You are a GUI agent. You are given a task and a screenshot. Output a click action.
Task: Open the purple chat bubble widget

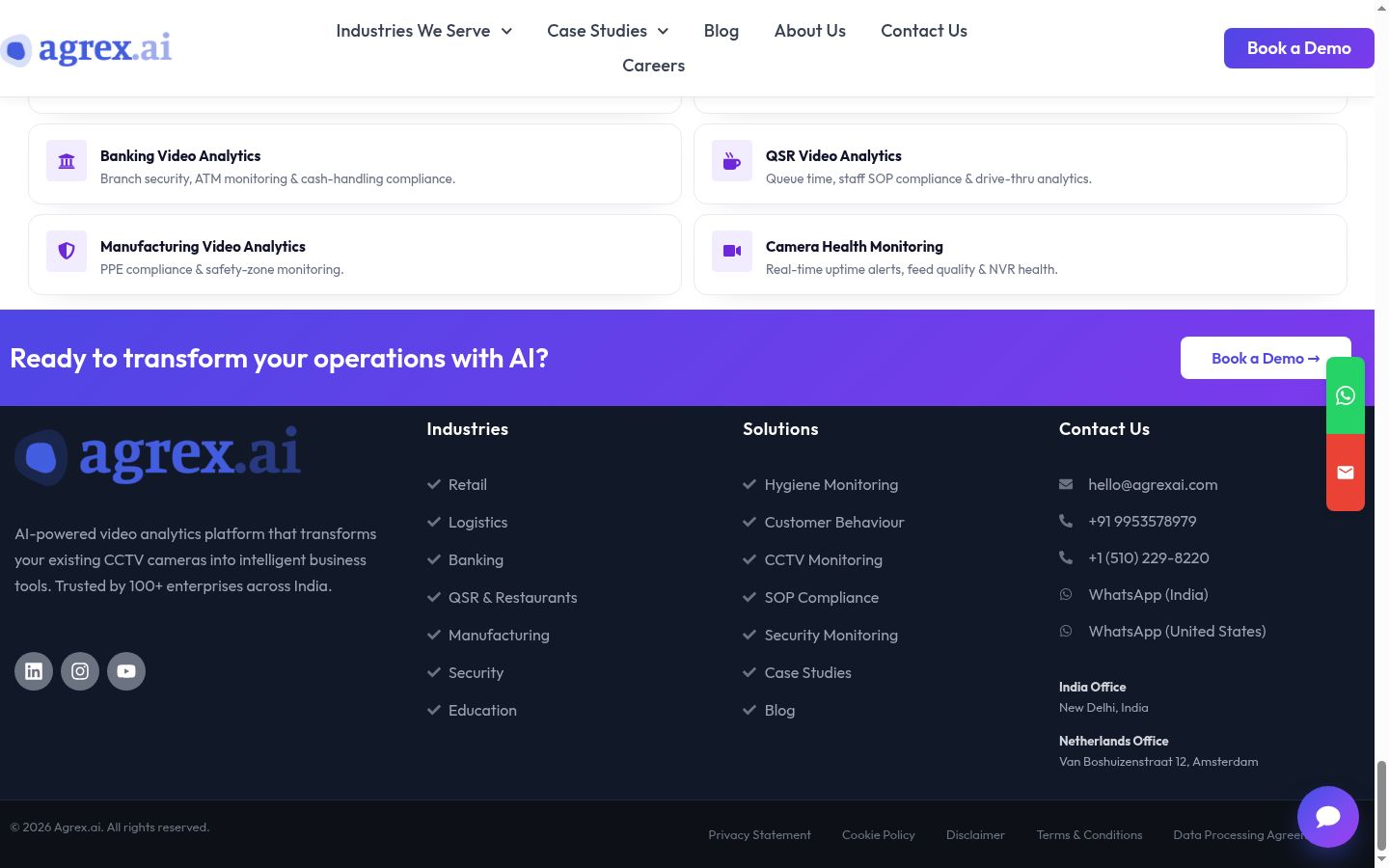[x=1328, y=817]
